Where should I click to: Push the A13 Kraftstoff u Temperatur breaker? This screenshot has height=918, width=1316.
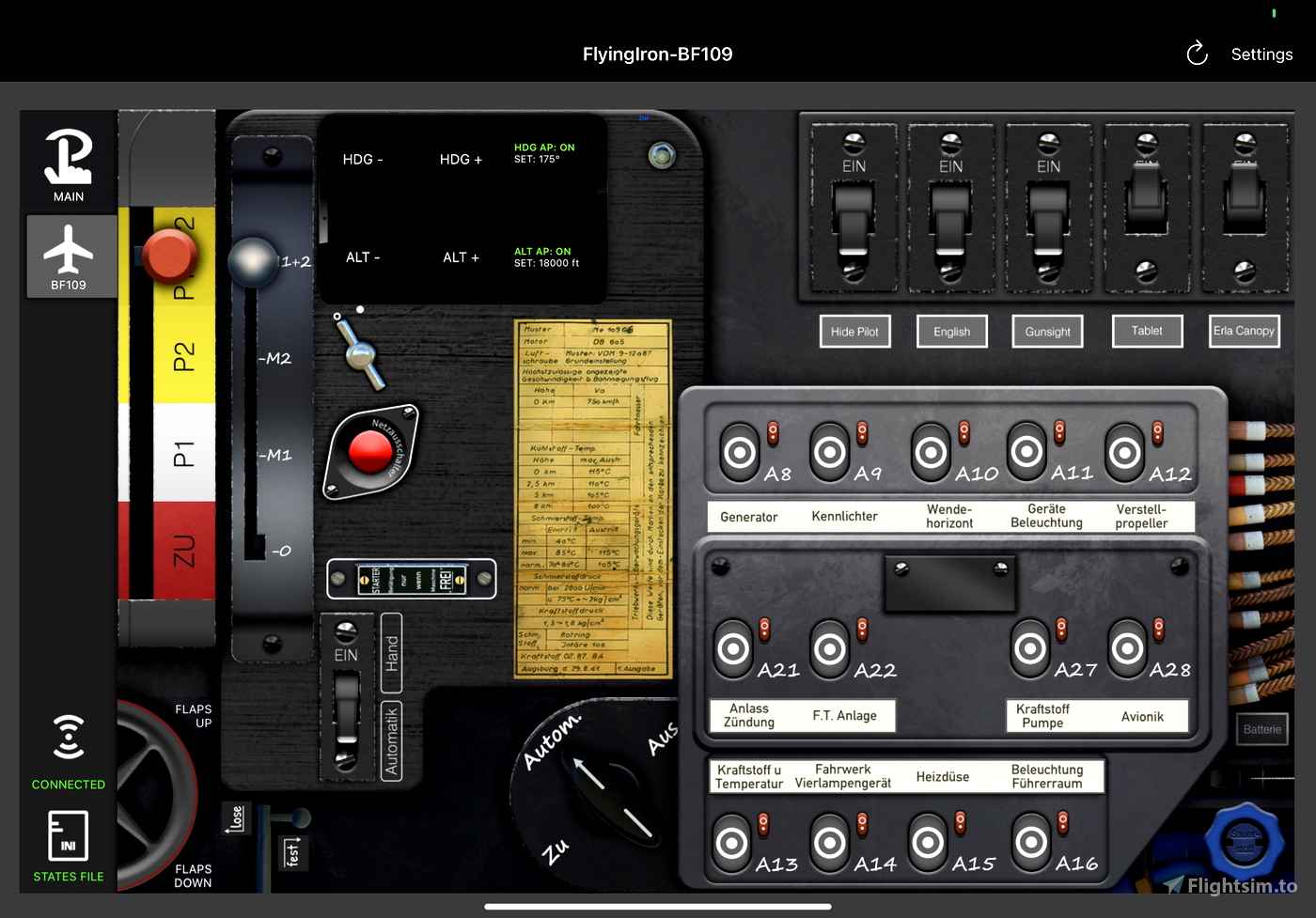click(x=731, y=843)
